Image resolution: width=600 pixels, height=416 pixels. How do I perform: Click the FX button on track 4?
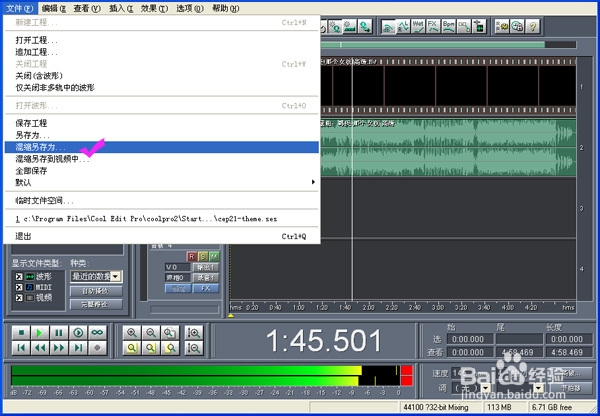[205, 289]
